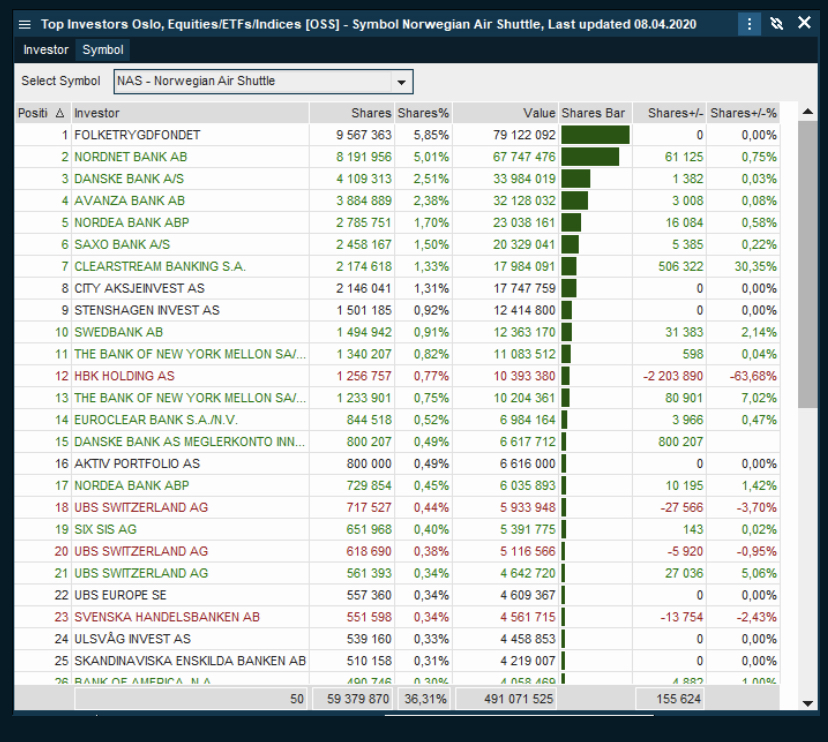Click the total shares 59 379 870
Screen dimensions: 828x742
pos(358,699)
